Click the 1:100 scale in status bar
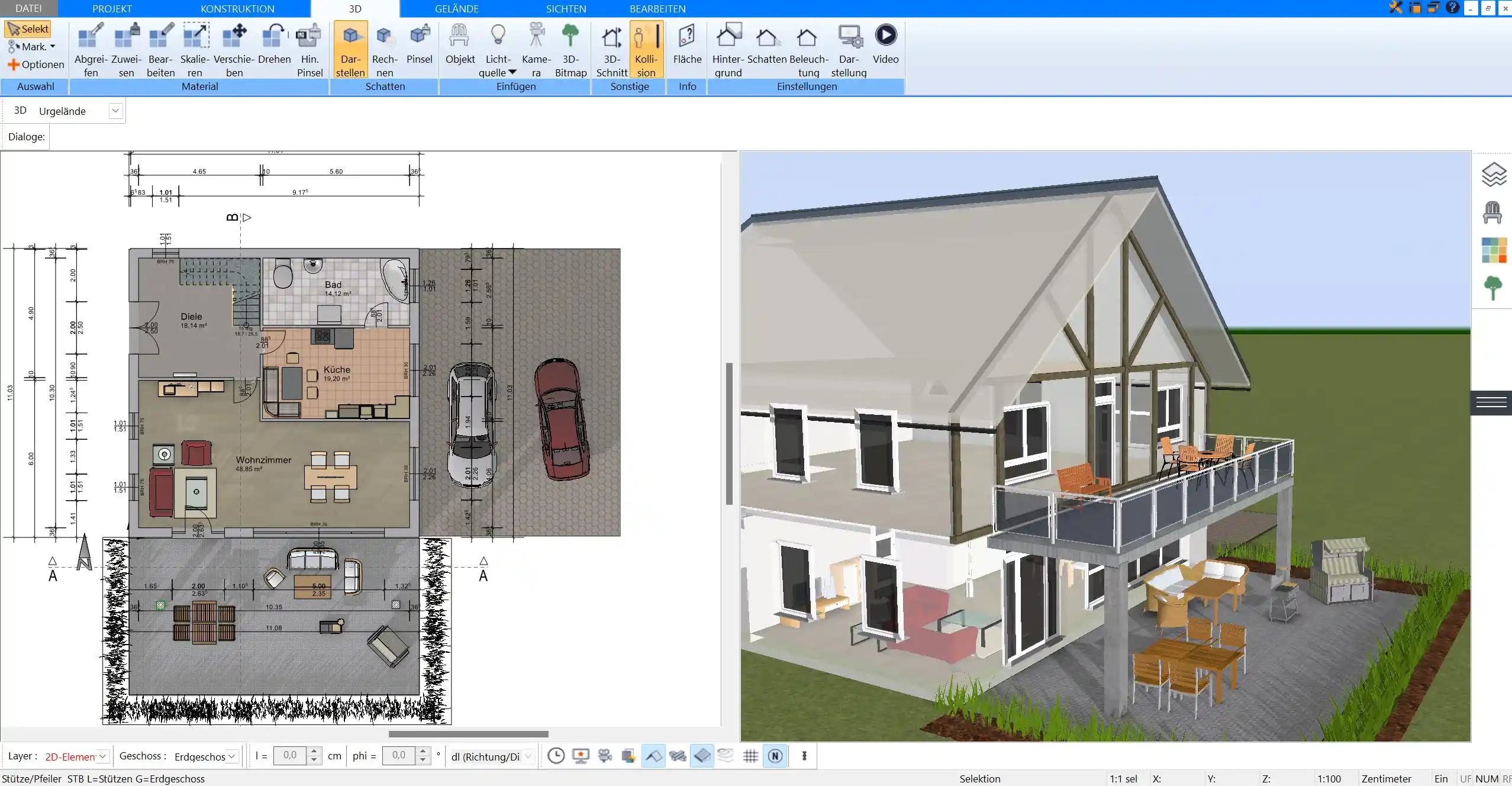The width and height of the screenshot is (1512, 786). [x=1329, y=779]
